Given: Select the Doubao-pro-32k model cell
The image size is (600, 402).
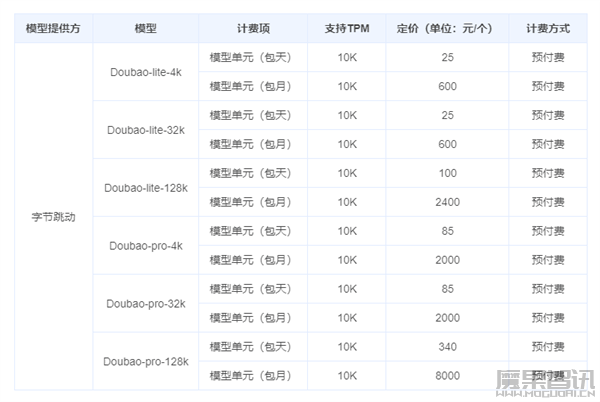Looking at the screenshot, I should click(146, 304).
